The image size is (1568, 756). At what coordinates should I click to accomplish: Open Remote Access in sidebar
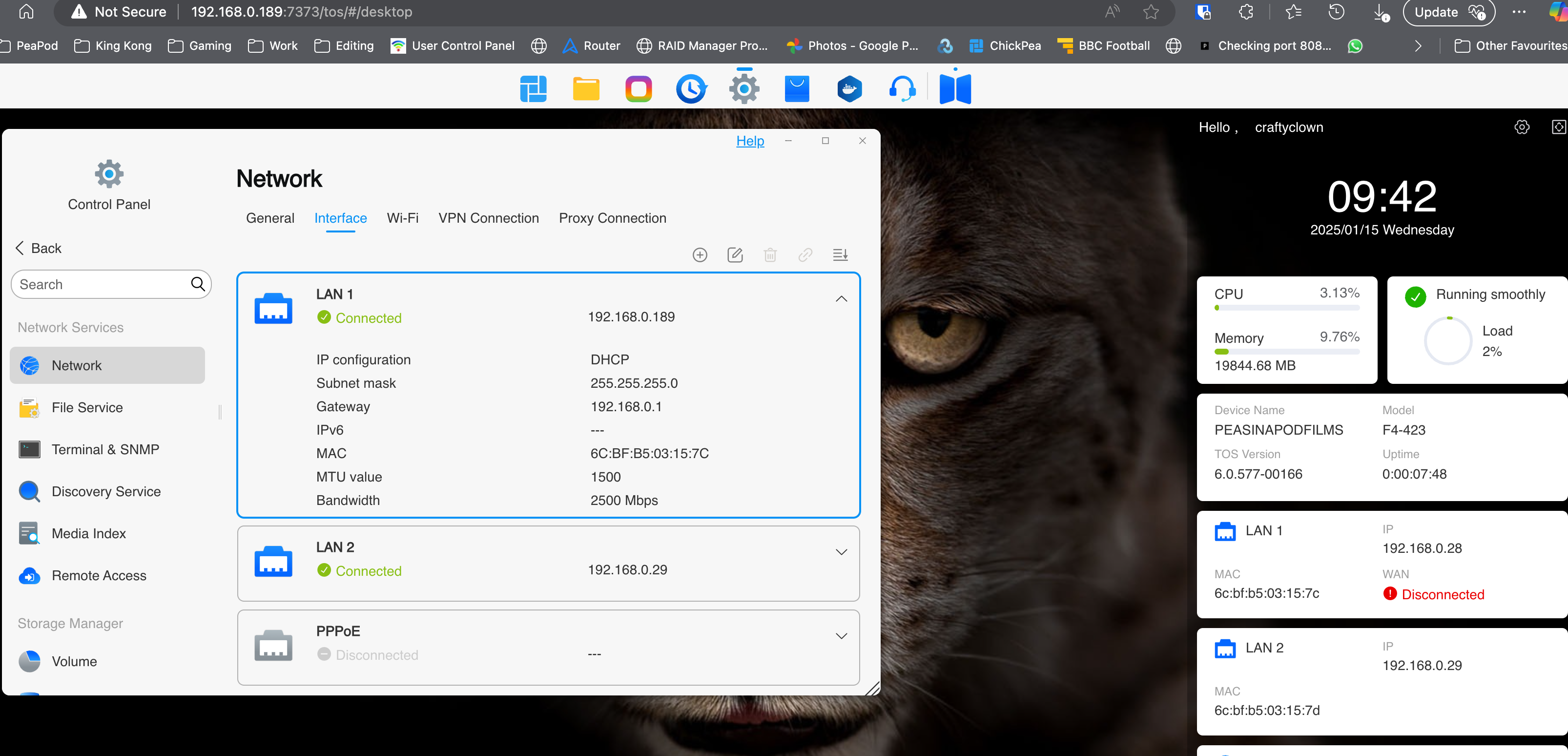(99, 576)
